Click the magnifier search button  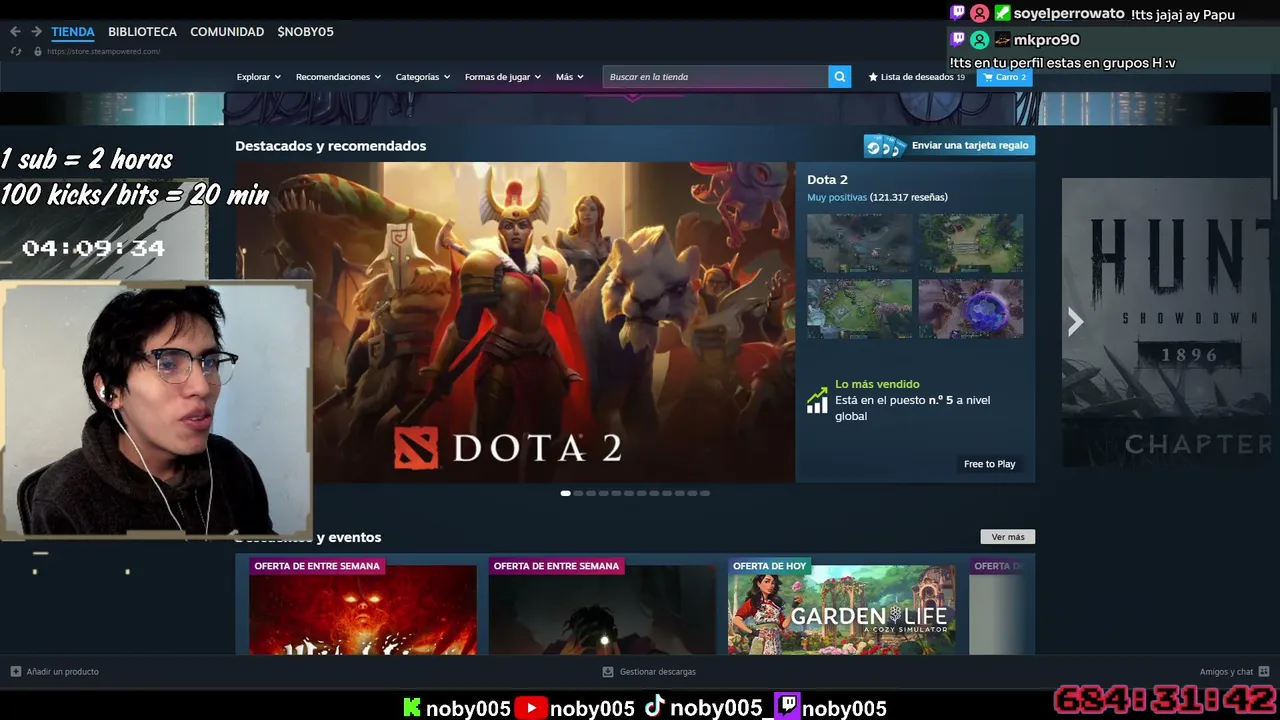840,77
